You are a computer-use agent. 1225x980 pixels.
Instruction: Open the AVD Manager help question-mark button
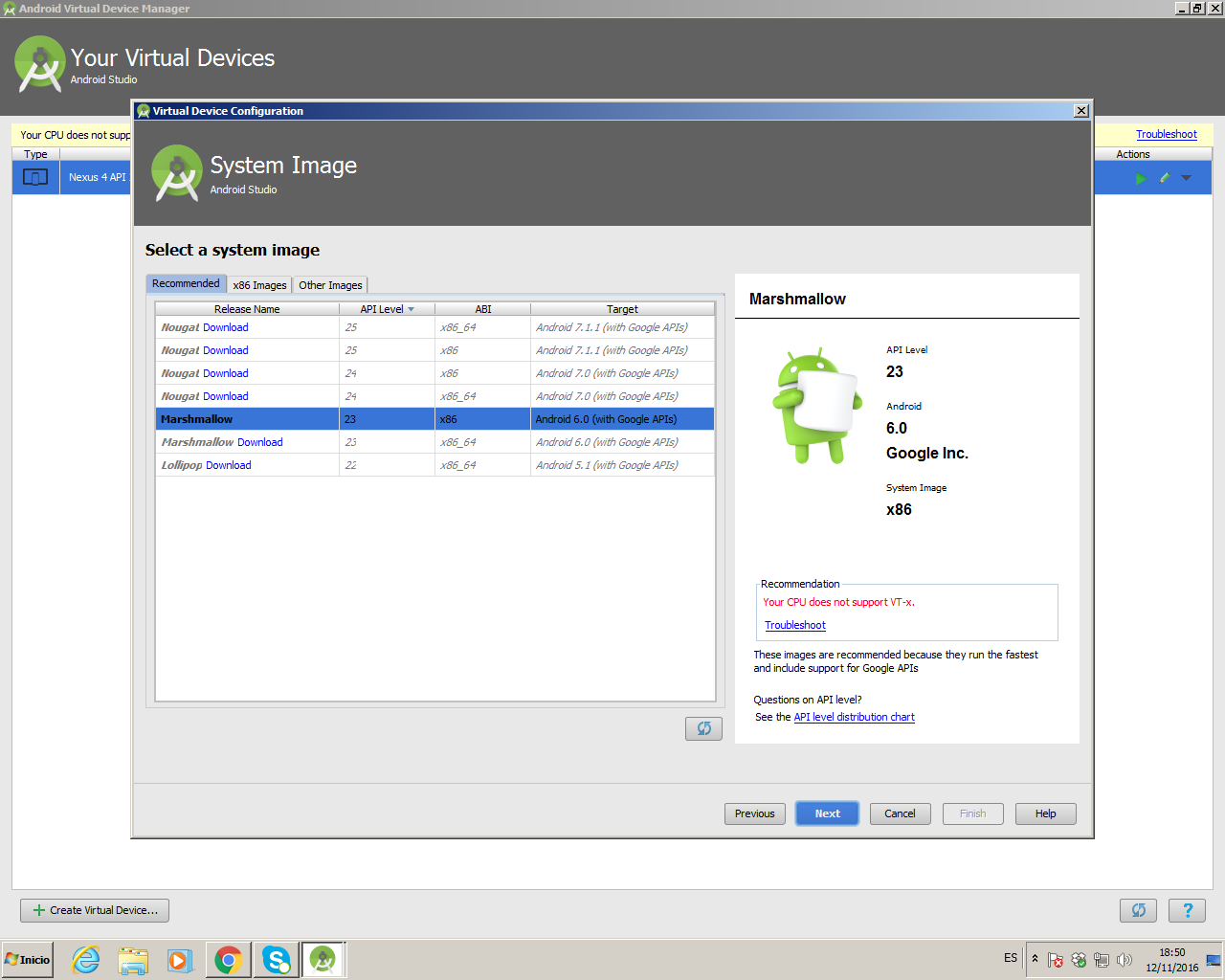click(x=1188, y=910)
